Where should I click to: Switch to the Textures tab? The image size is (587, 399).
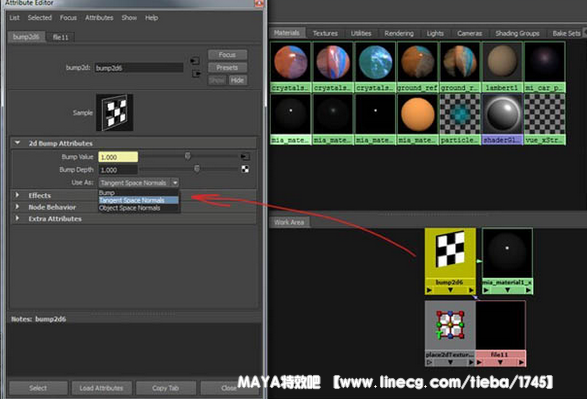point(325,33)
